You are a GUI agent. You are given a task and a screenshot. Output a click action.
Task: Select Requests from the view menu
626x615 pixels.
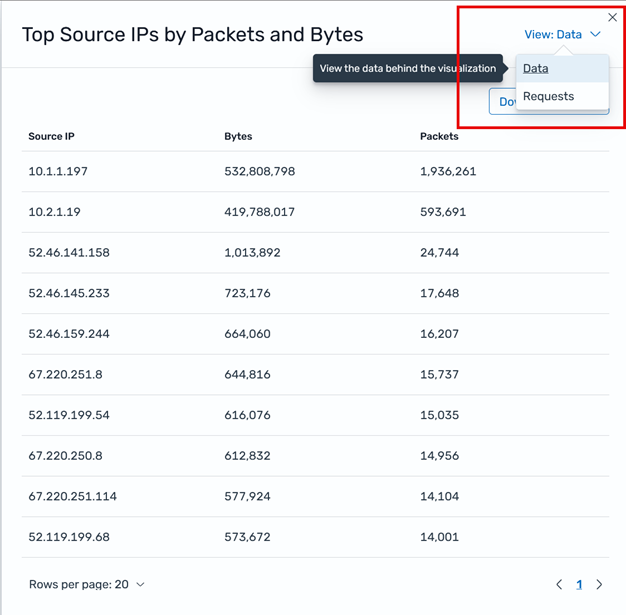(562, 96)
